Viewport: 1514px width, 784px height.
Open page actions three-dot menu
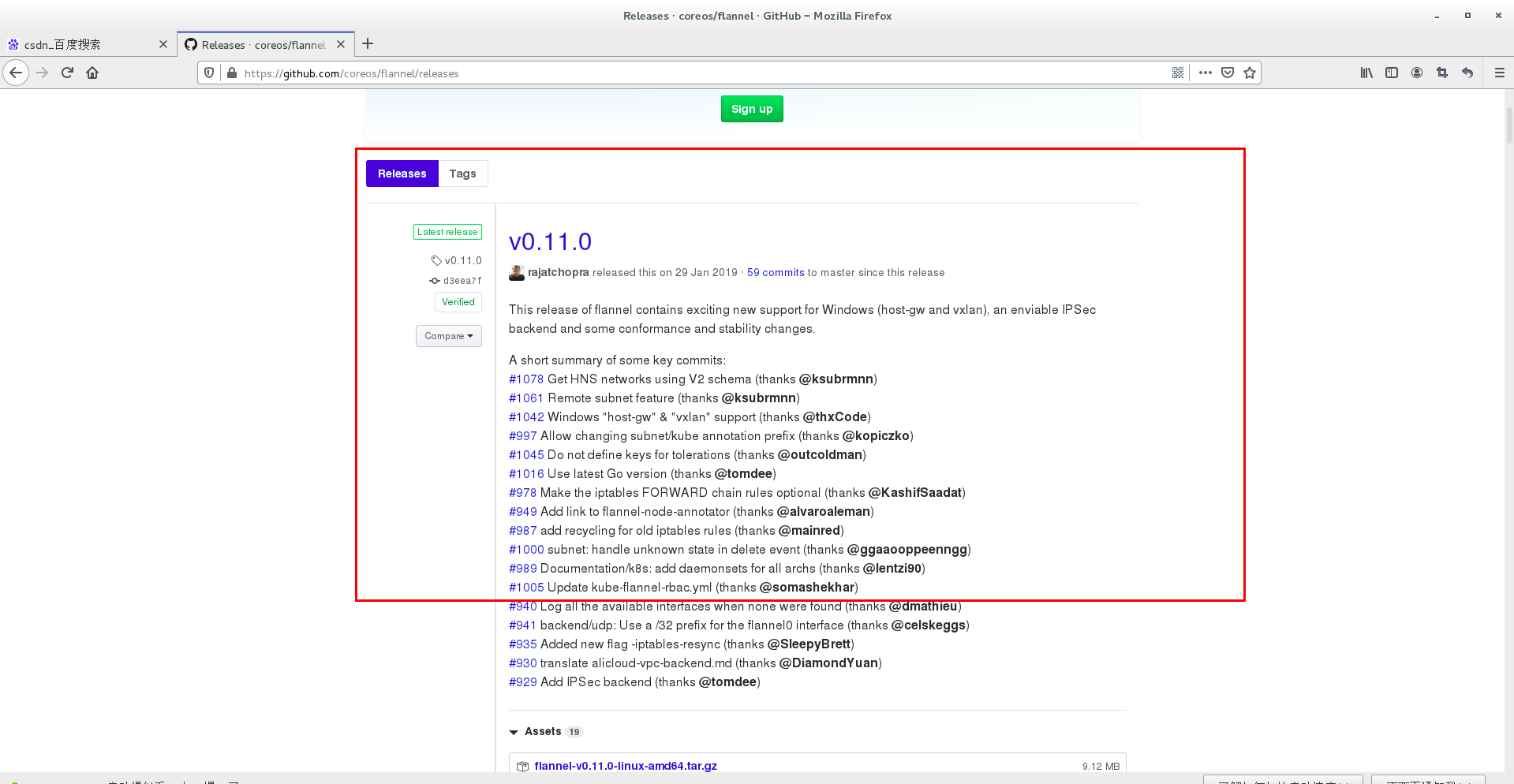(x=1205, y=73)
